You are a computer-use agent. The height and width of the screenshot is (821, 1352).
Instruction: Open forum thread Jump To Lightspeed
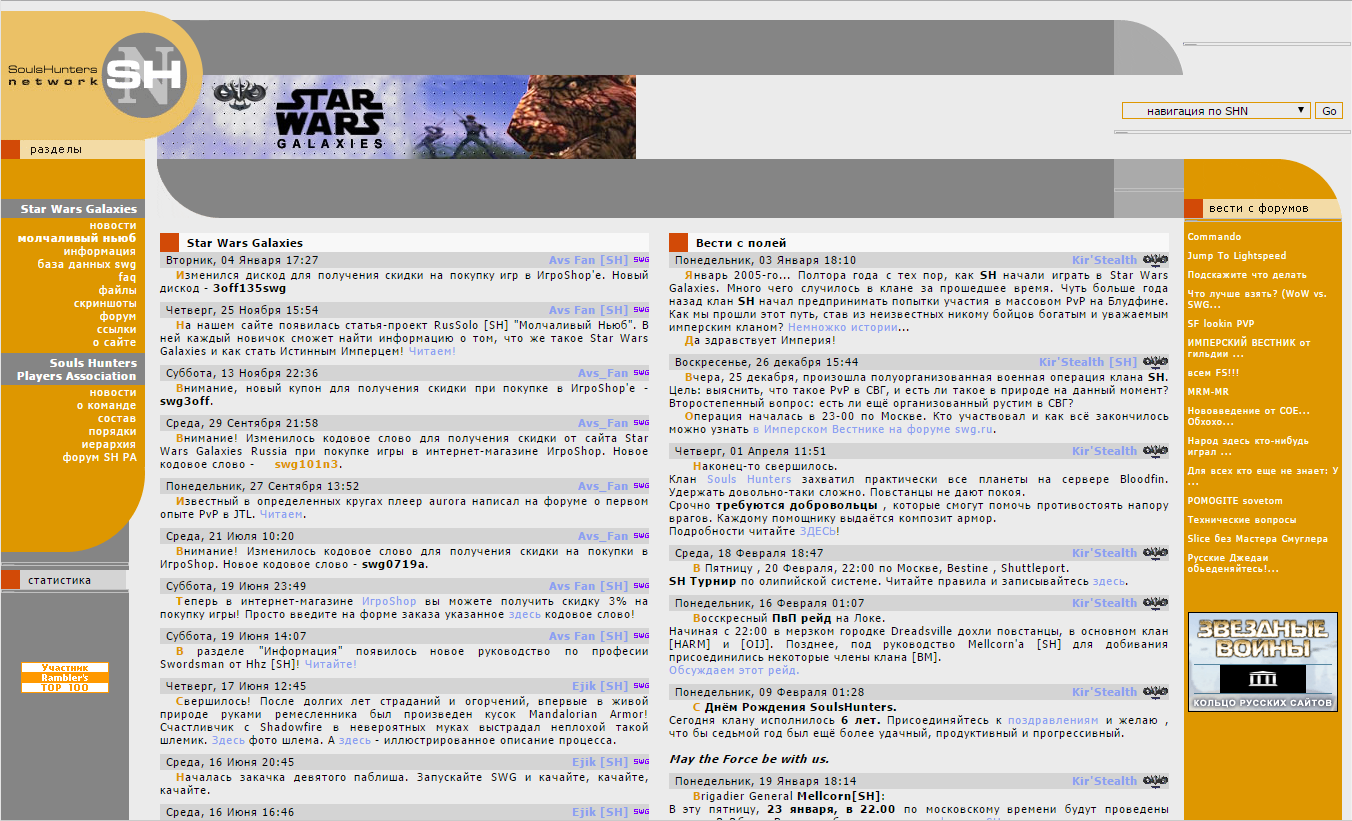point(1237,256)
